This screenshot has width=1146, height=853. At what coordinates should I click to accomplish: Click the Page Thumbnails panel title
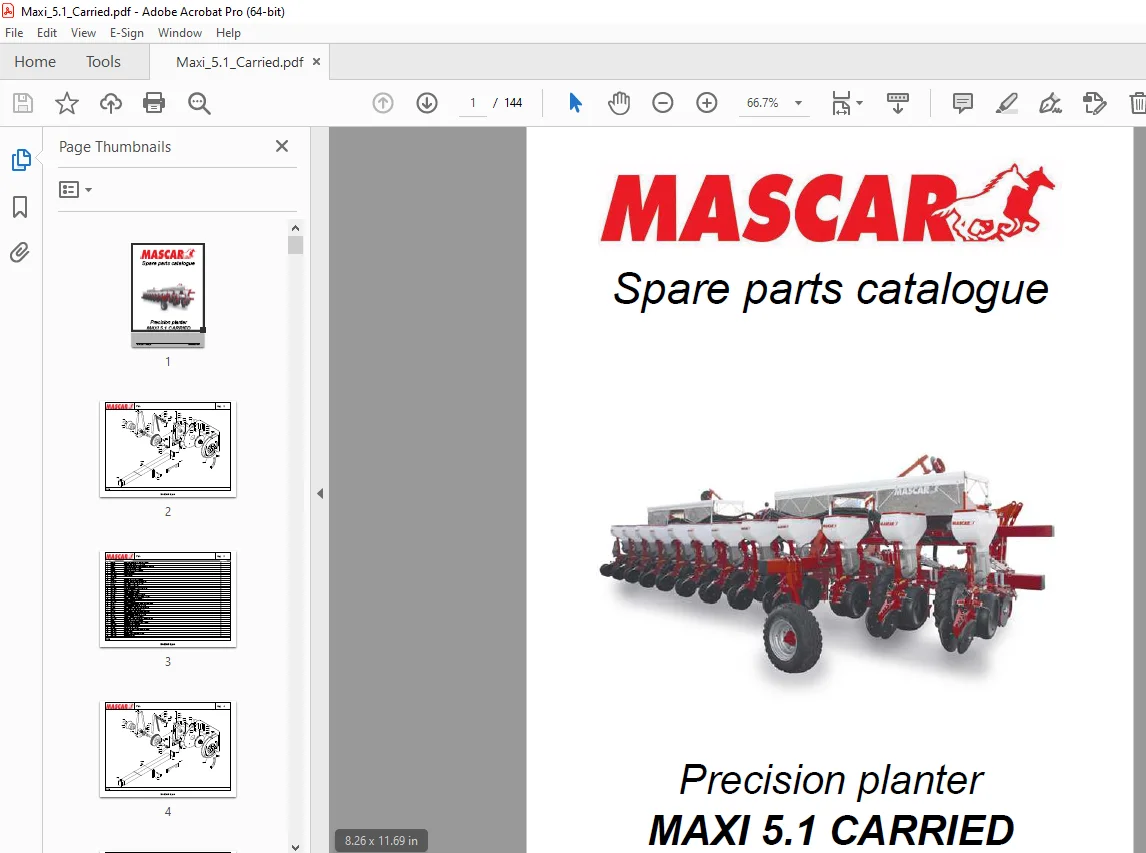pos(115,147)
